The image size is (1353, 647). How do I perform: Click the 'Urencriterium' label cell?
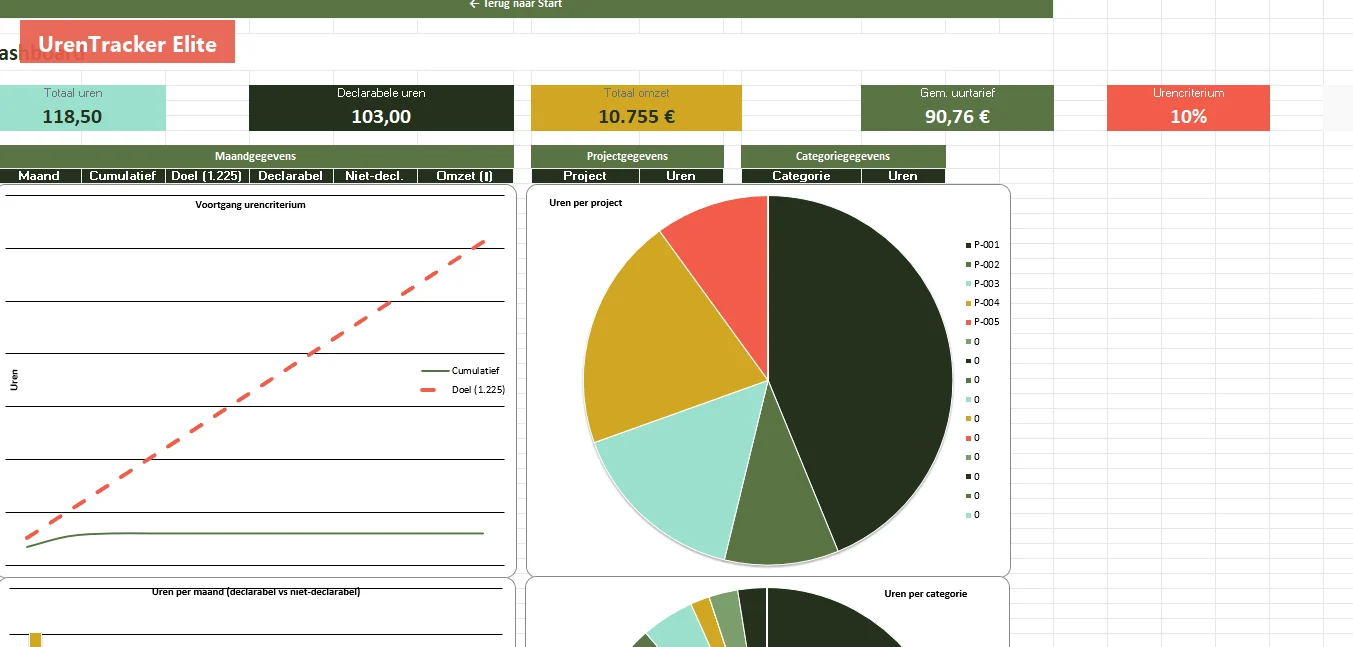[x=1188, y=93]
